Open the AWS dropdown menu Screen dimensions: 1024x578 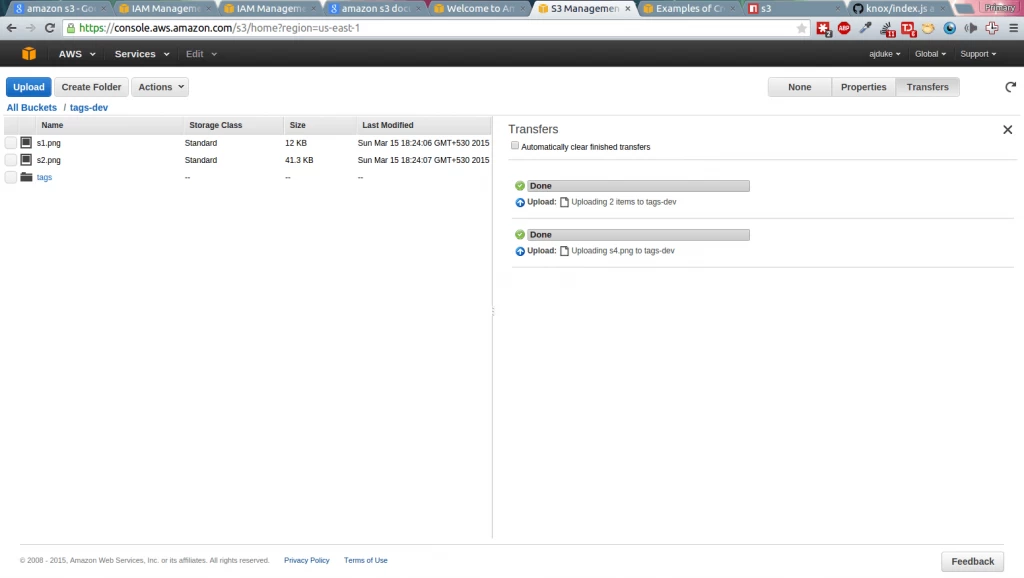(77, 54)
